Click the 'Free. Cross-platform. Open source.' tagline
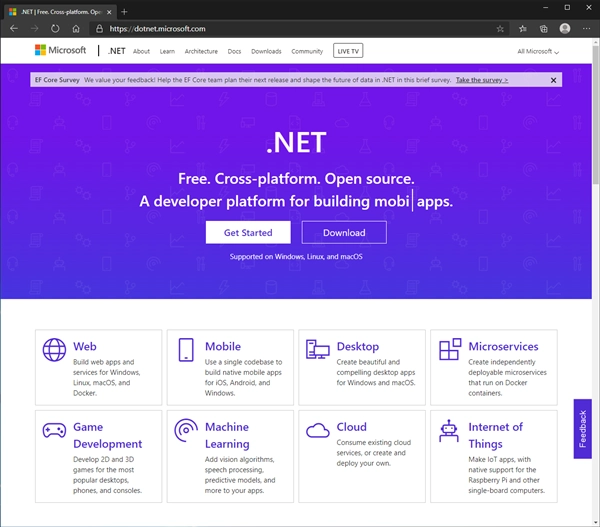 (296, 179)
